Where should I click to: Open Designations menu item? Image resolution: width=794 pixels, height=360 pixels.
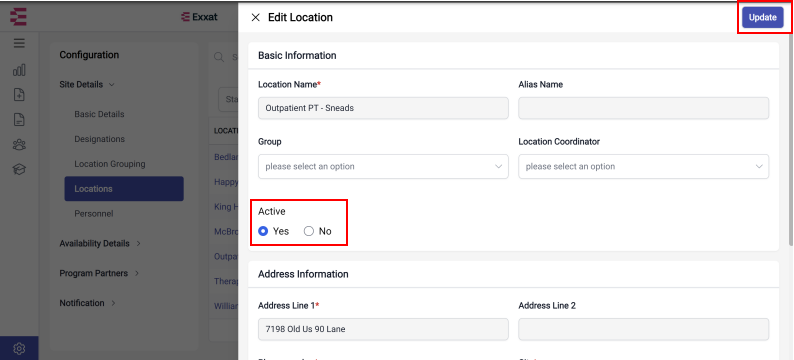click(99, 139)
